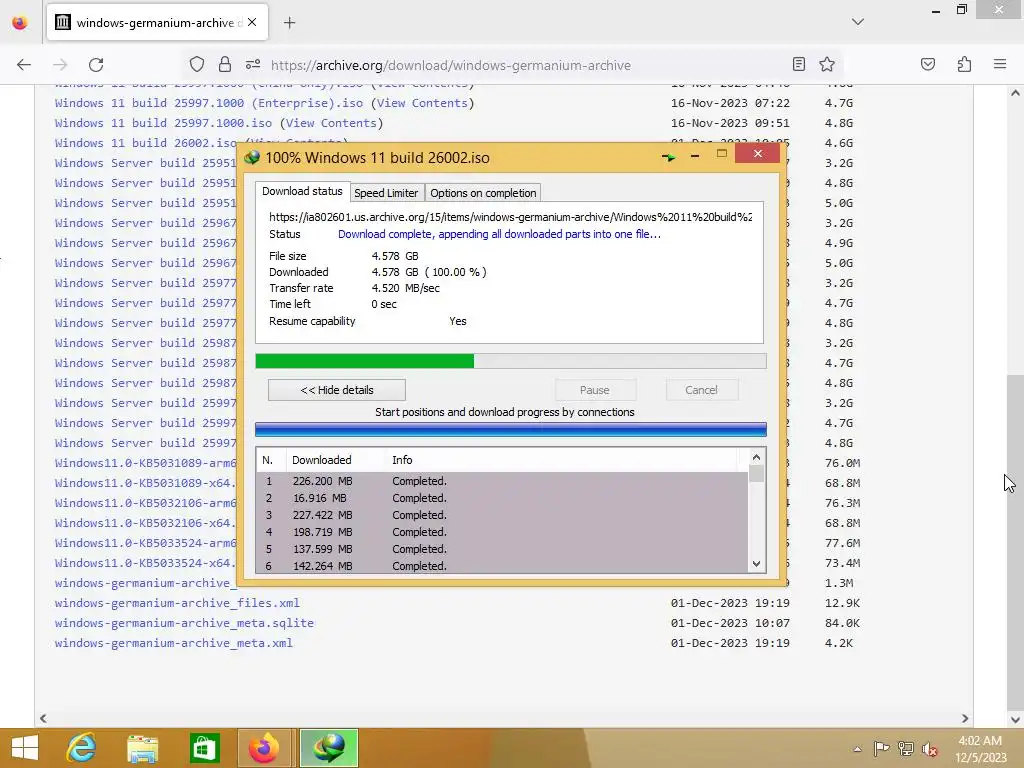Click the horizontal scroll left arrow
The image size is (1024, 768).
coord(43,718)
